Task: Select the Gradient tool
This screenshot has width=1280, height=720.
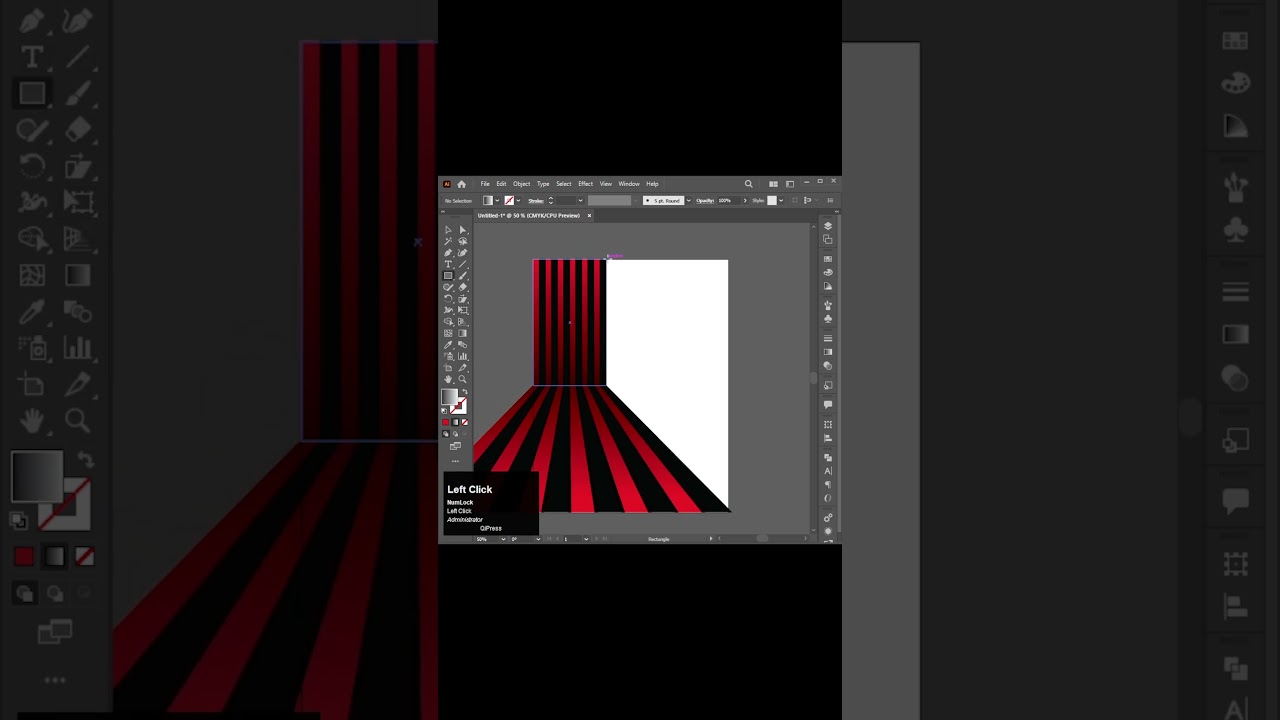Action: 463,333
